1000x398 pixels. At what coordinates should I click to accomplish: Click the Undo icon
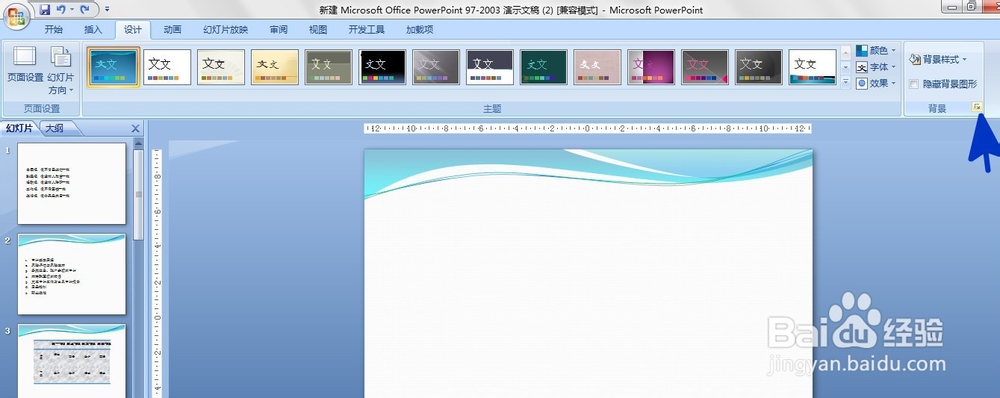(x=61, y=10)
